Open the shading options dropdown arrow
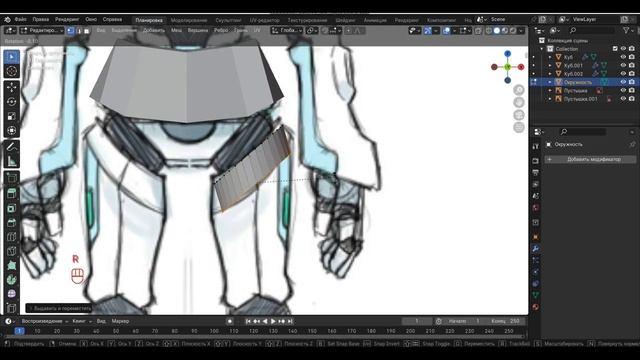The image size is (640, 360). [x=521, y=31]
